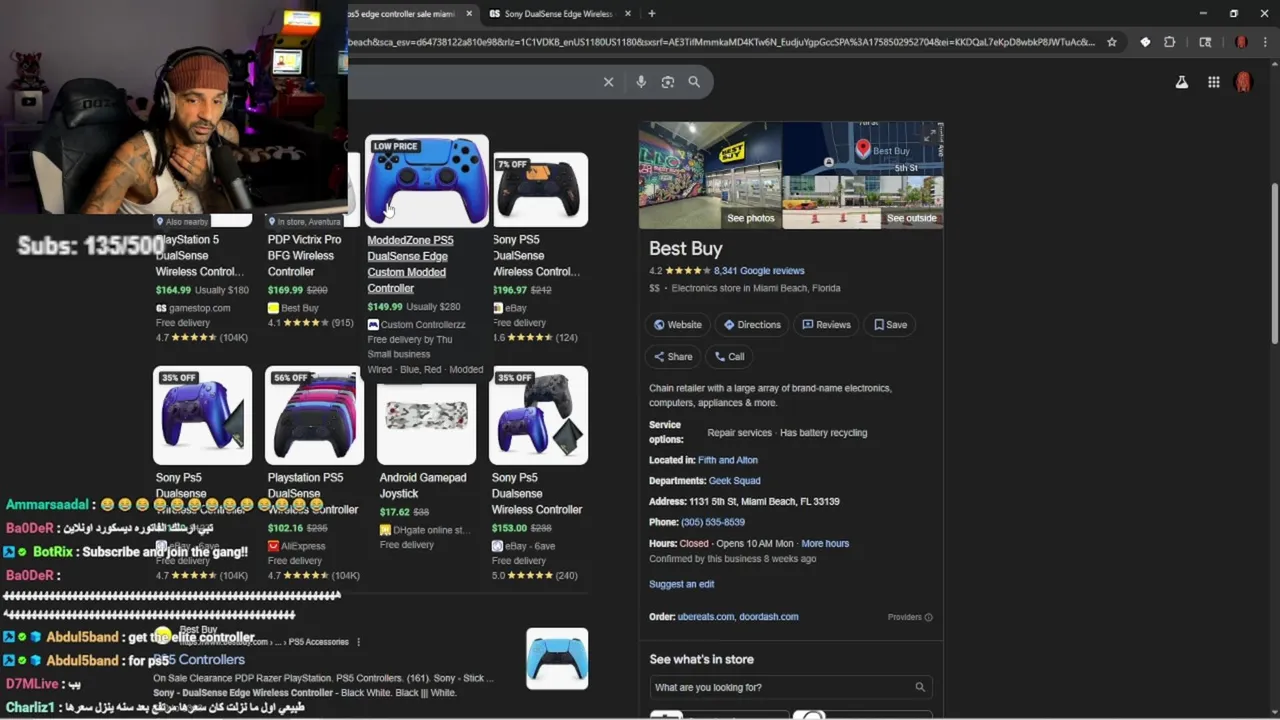Viewport: 1280px width, 720px height.
Task: Dial the (305) 535-8539 phone link
Action: (x=713, y=522)
